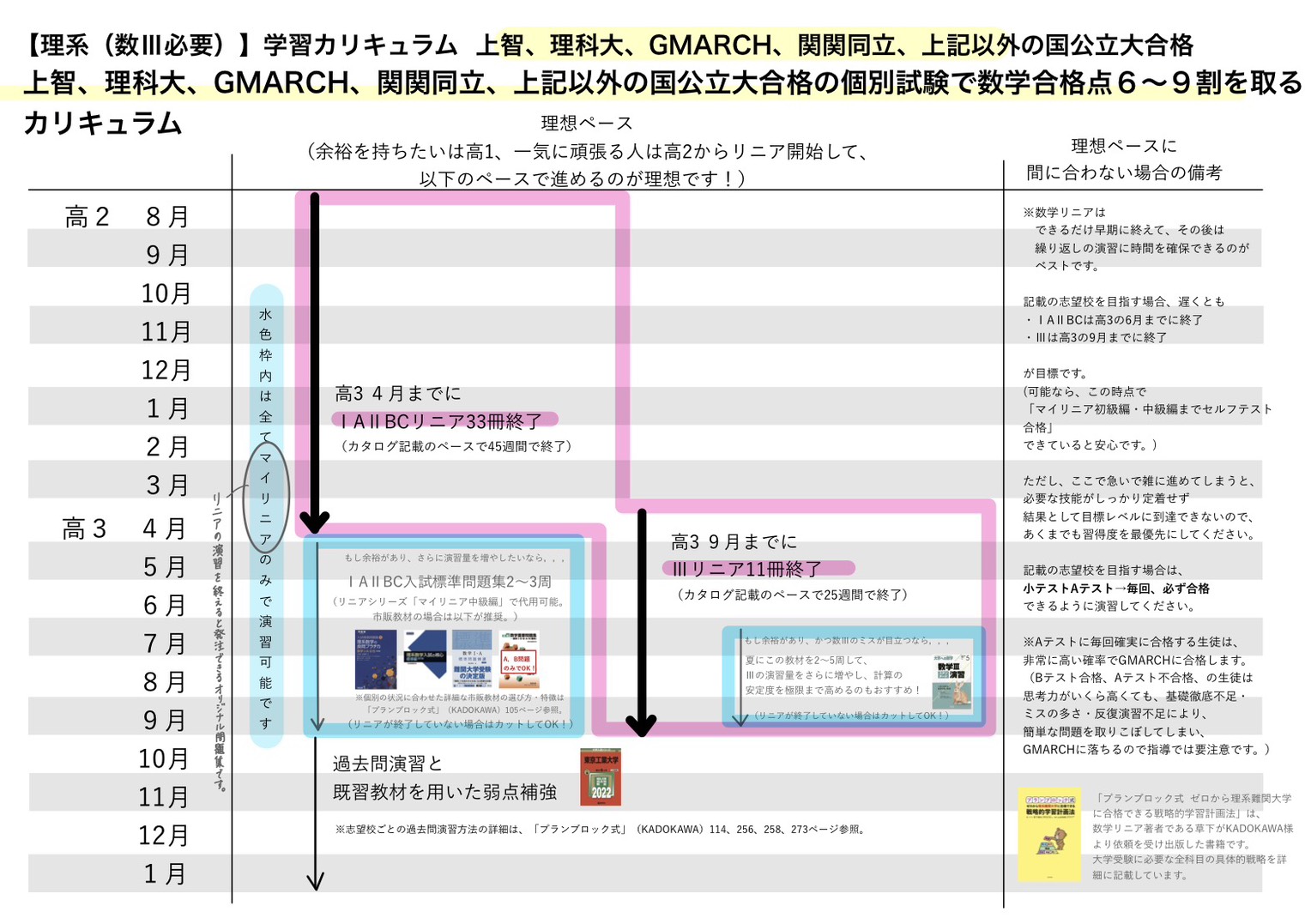Click the text 既習教材を用いた弱点補強
Viewport: 1305px width, 924px height.
coord(445,792)
